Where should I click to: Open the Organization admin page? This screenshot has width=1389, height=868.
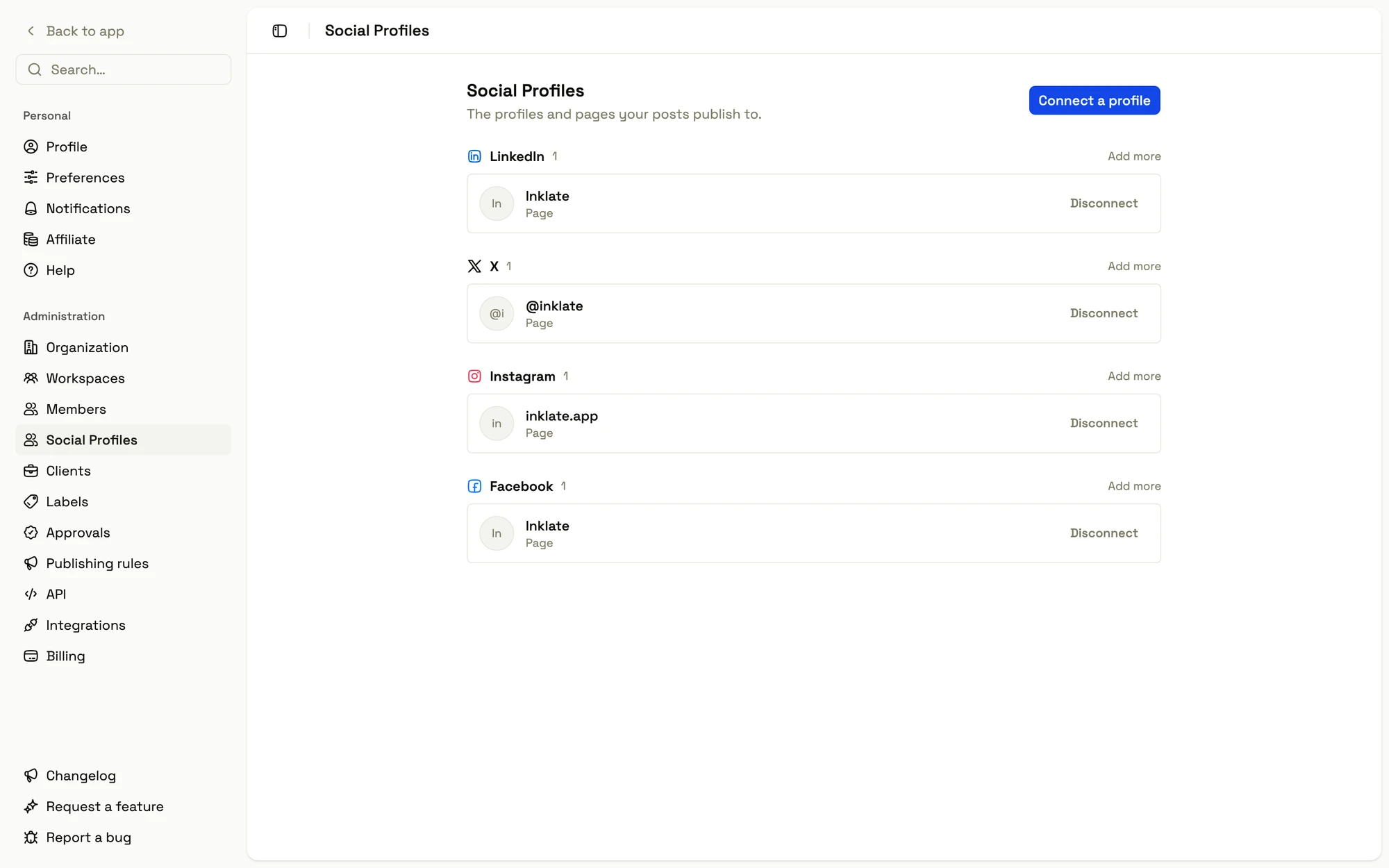tap(123, 347)
